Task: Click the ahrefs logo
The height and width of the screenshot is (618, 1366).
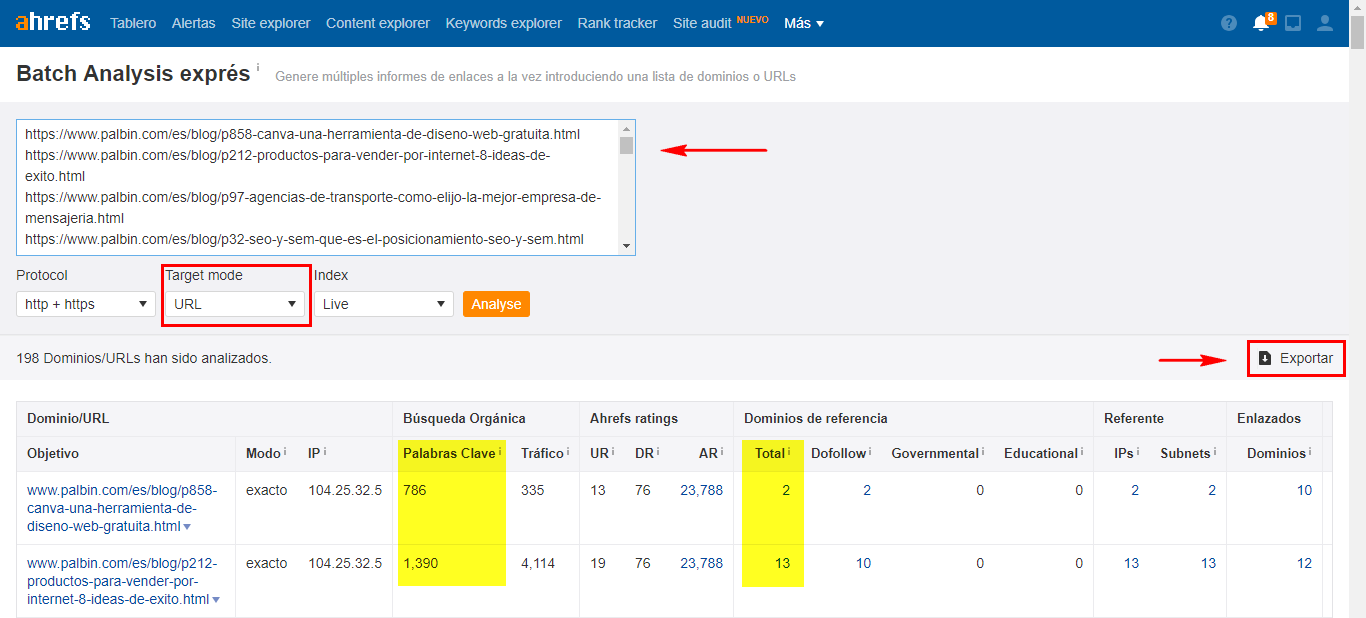Action: pos(53,22)
